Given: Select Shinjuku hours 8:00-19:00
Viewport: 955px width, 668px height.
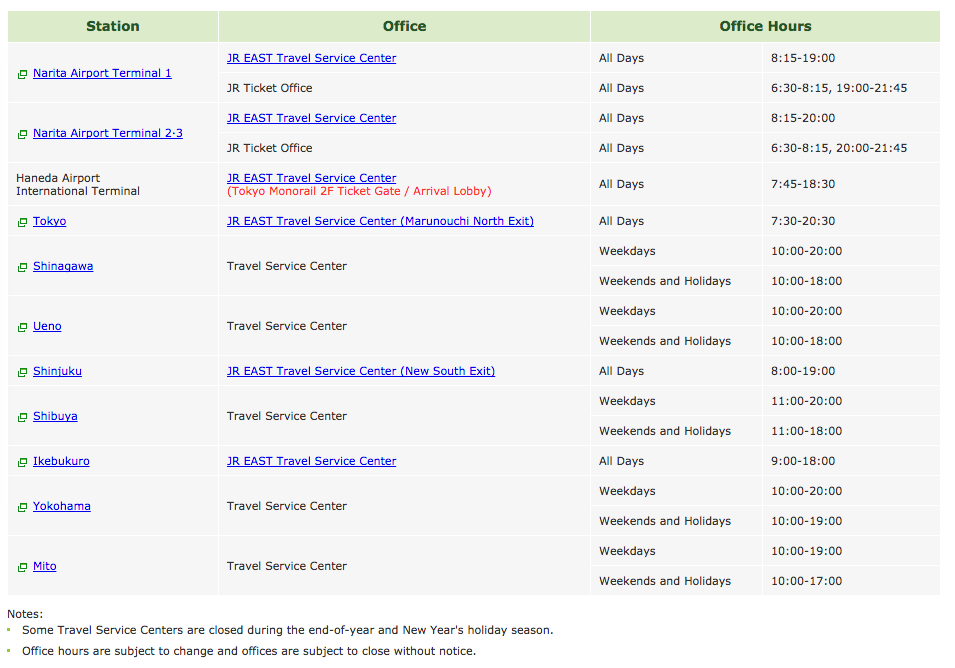Looking at the screenshot, I should tap(803, 371).
